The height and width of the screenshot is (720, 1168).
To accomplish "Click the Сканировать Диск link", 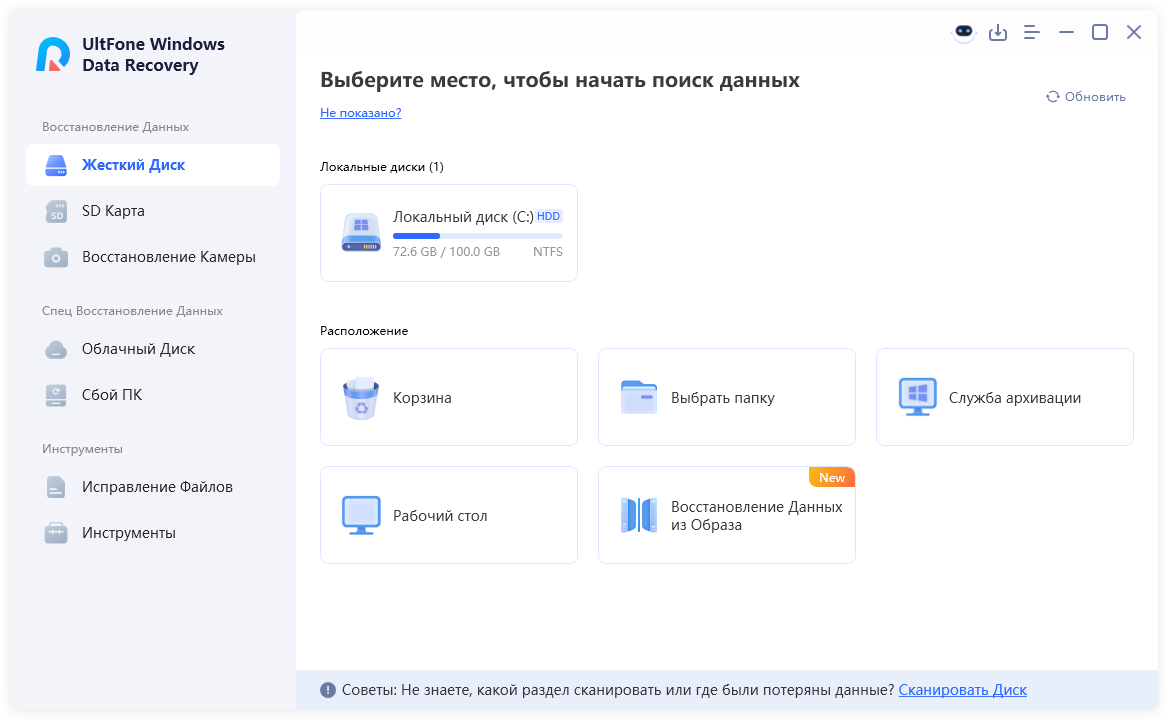I will click(962, 690).
